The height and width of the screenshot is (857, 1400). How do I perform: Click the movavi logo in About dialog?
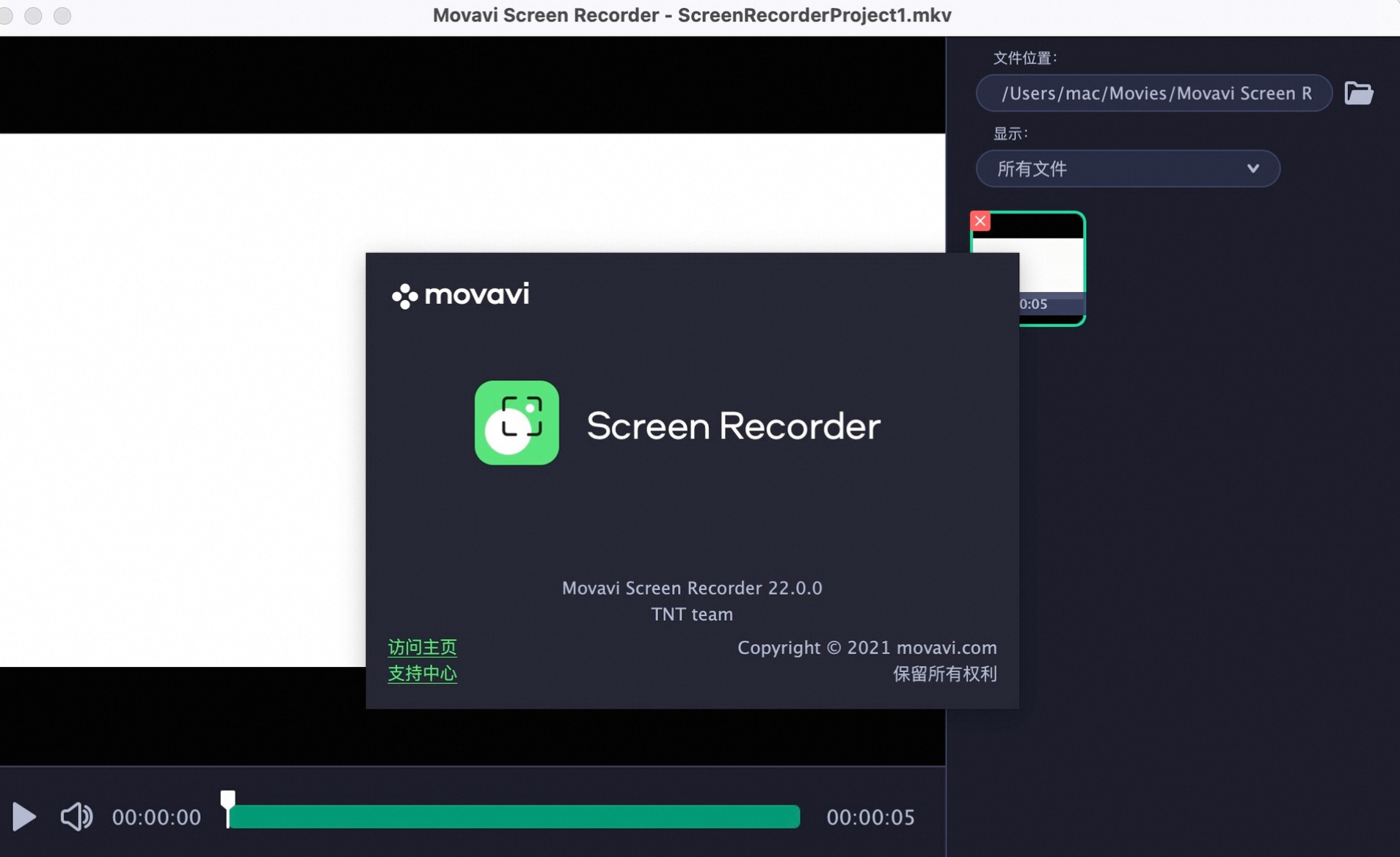click(x=460, y=295)
